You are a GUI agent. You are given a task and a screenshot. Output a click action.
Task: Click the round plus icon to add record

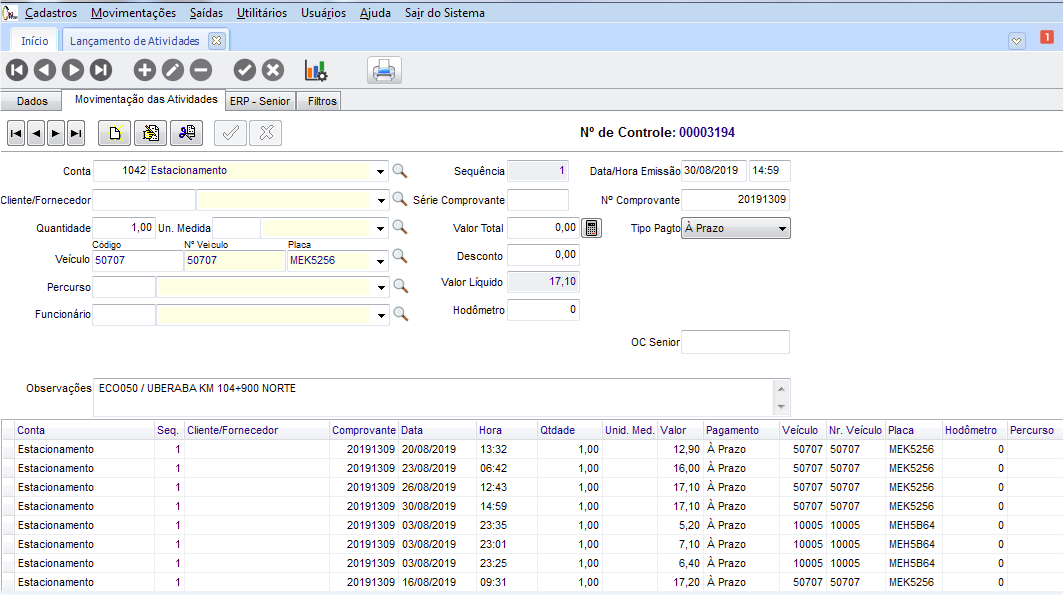(145, 70)
